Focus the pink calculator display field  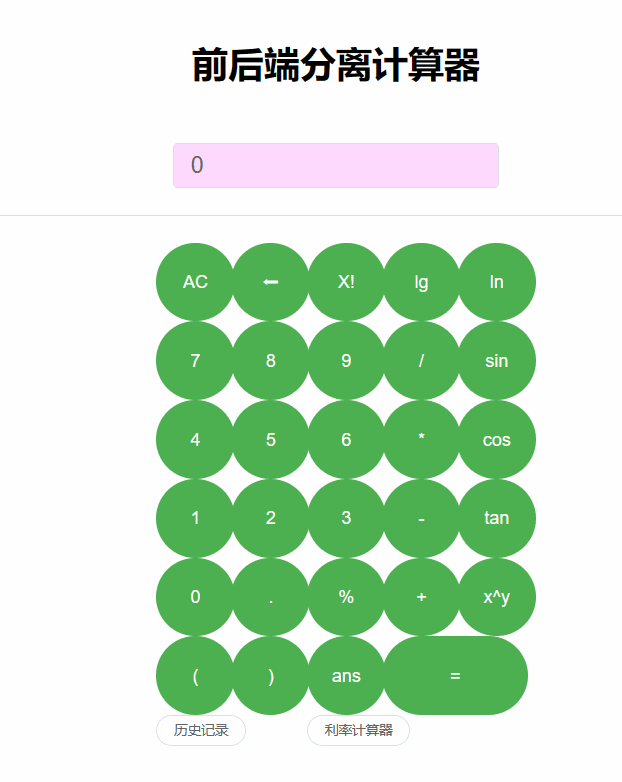tap(336, 165)
